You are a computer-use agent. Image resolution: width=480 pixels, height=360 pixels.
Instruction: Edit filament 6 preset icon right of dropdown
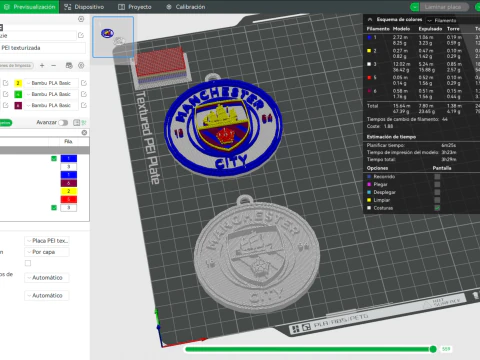pyautogui.click(x=84, y=105)
